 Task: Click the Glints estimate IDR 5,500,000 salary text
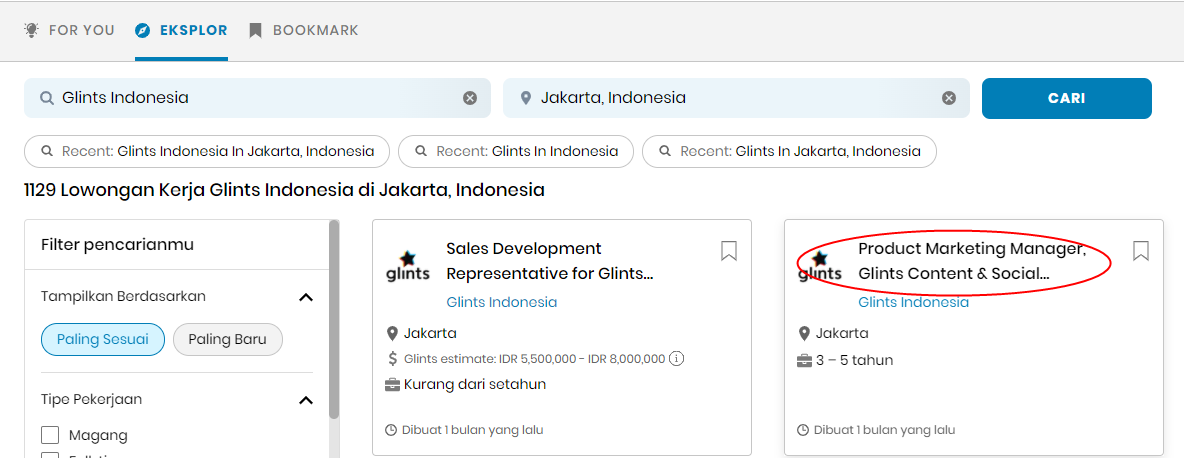535,359
